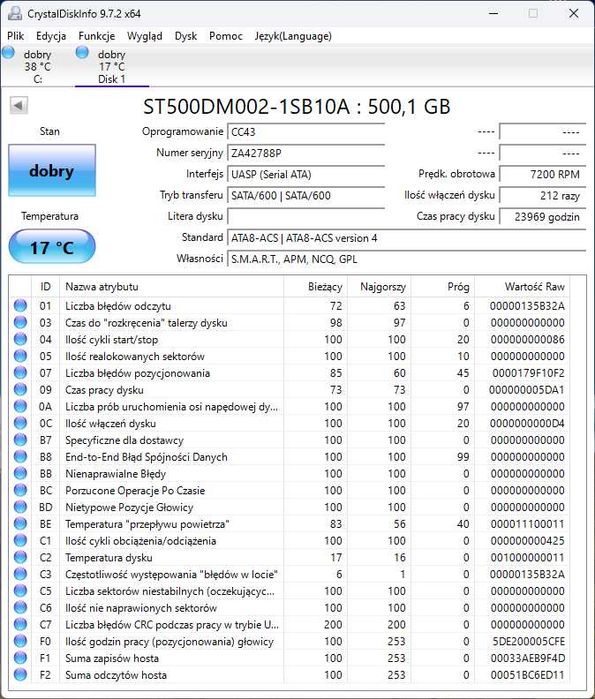This screenshot has width=595, height=699.
Task: Click the transfer mode field SATA/600
Action: pyautogui.click(x=306, y=195)
